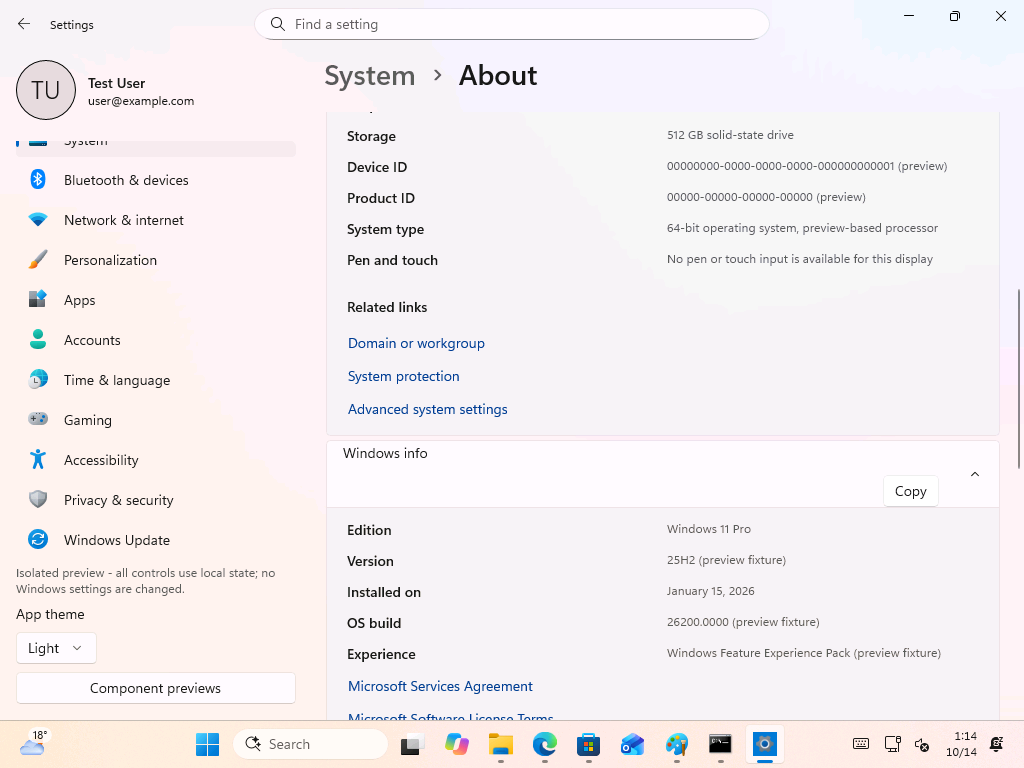Open Microsoft Store from the taskbar
The width and height of the screenshot is (1024, 768).
[x=588, y=744]
